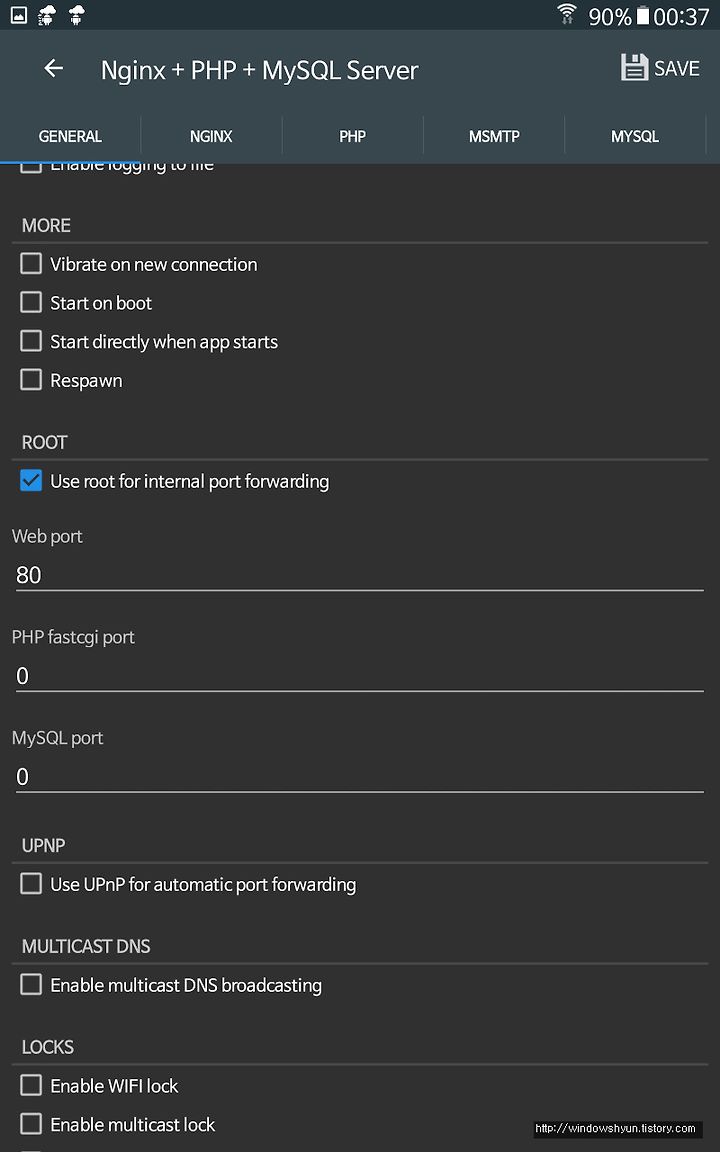Focus the MySQL port field

tap(359, 777)
